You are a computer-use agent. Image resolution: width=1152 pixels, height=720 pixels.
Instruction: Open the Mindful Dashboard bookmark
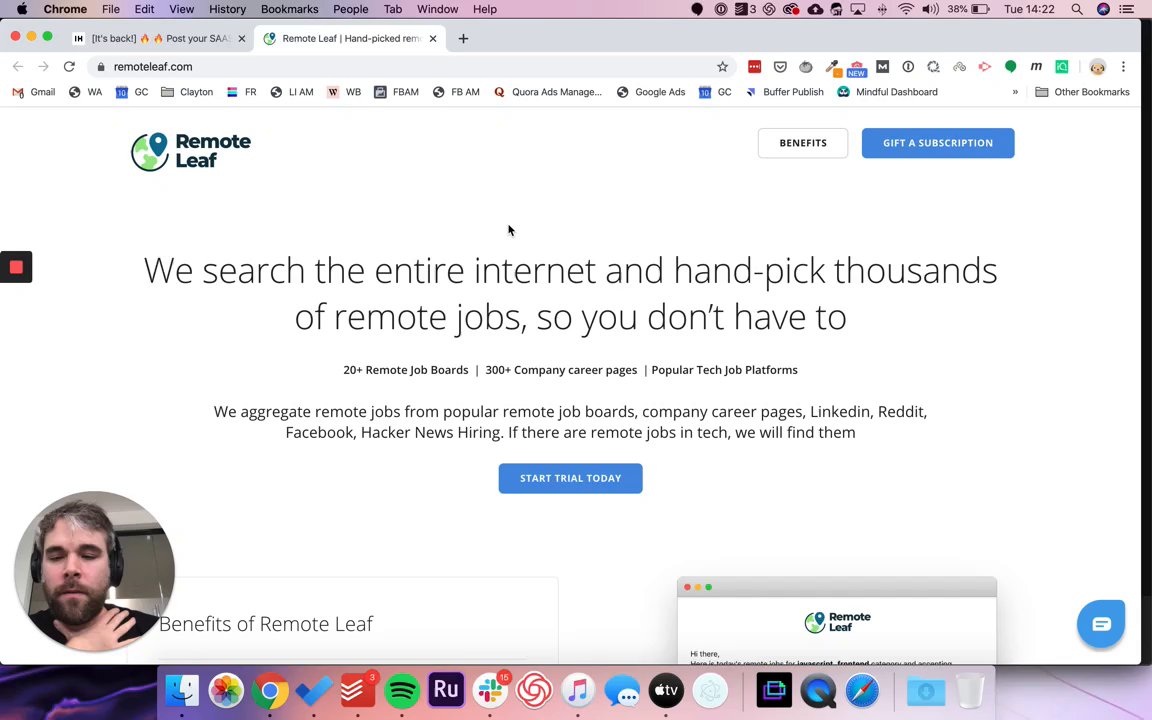pyautogui.click(x=888, y=93)
